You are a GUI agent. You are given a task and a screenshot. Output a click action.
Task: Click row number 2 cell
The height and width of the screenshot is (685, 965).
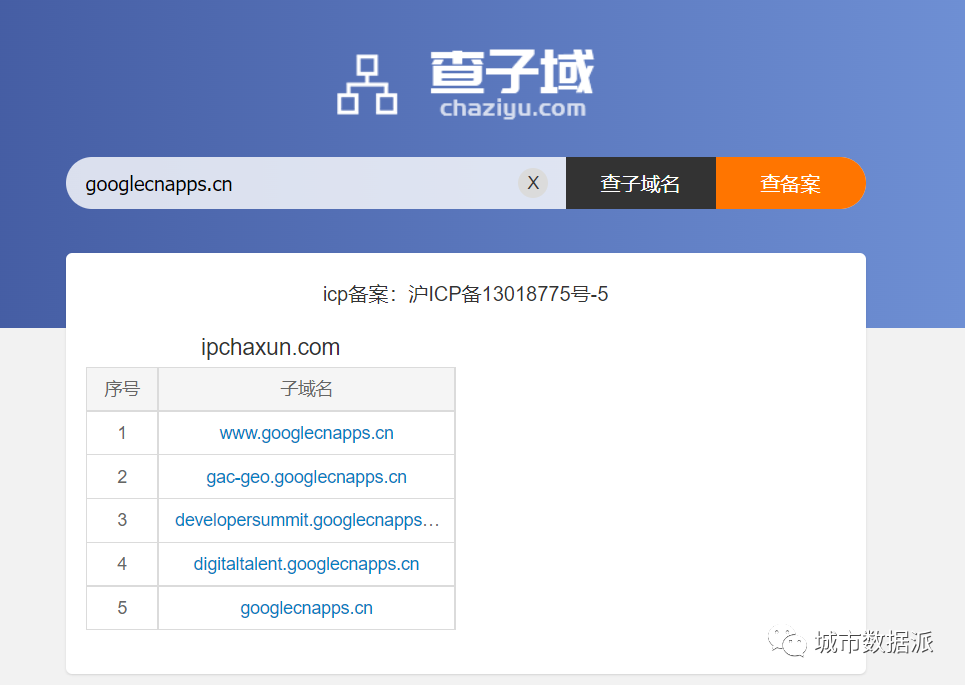(x=122, y=477)
